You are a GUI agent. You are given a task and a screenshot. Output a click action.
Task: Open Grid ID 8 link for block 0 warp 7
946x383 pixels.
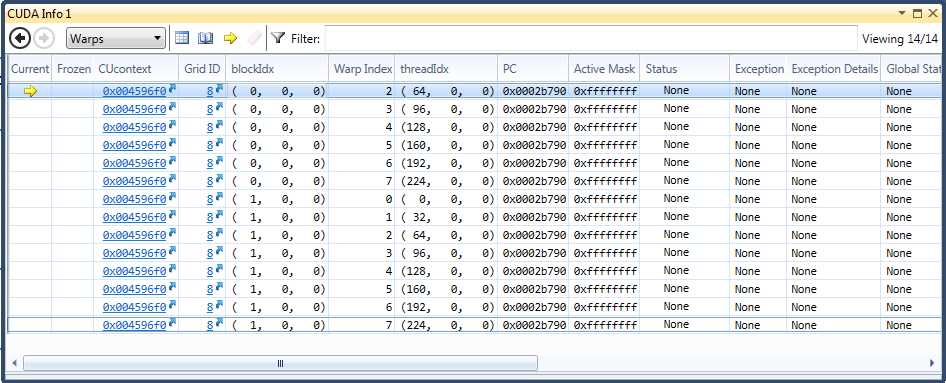coord(210,181)
